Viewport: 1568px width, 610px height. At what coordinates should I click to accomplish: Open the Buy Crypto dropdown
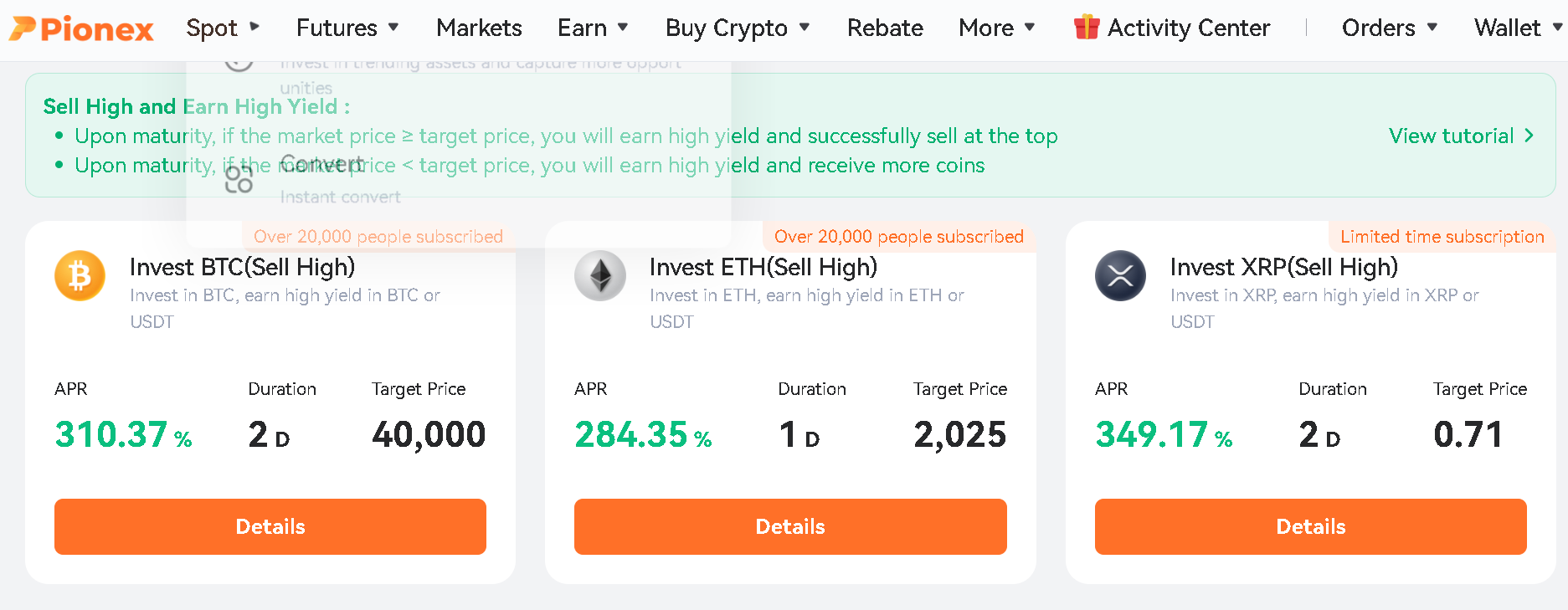click(x=738, y=28)
